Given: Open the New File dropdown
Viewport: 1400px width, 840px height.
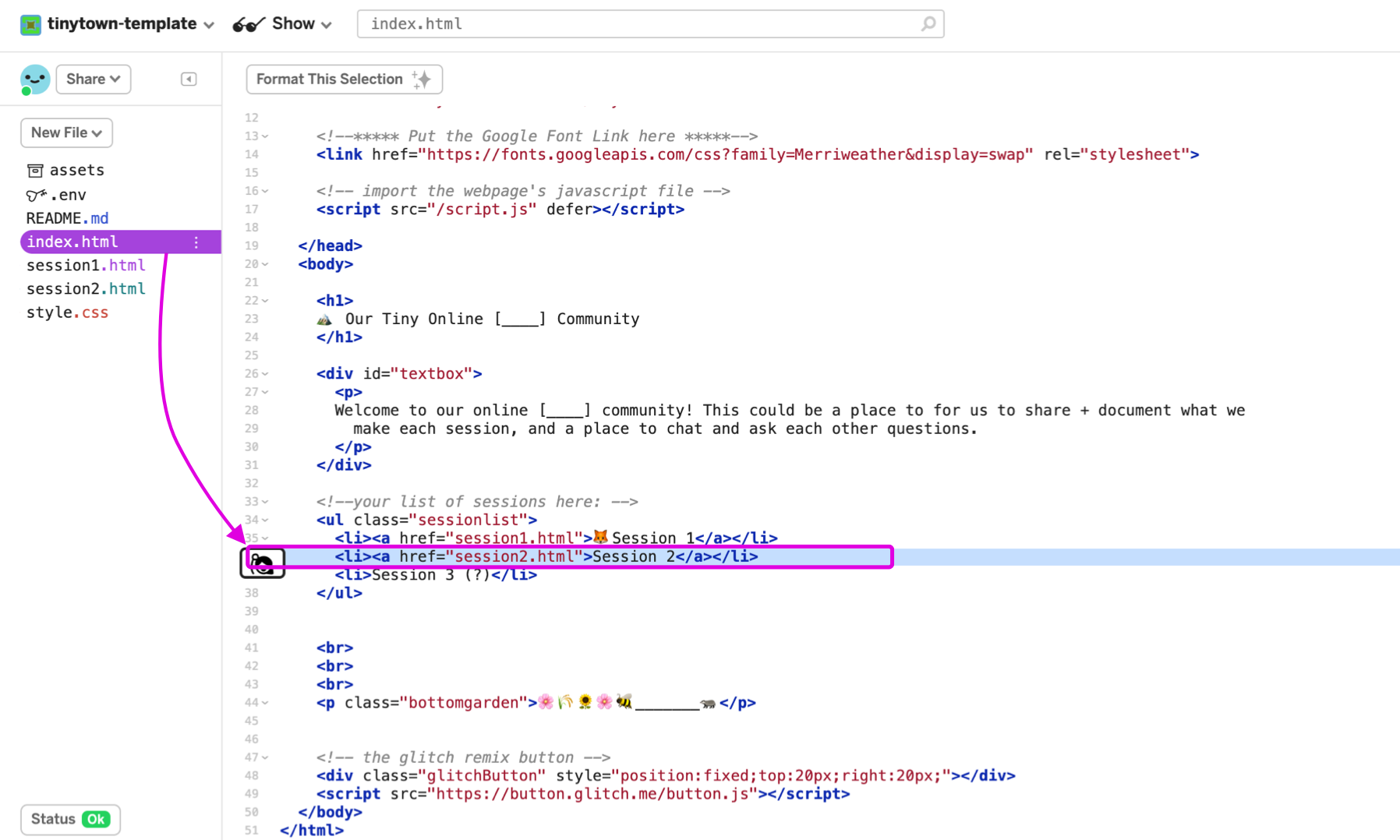Looking at the screenshot, I should (66, 132).
